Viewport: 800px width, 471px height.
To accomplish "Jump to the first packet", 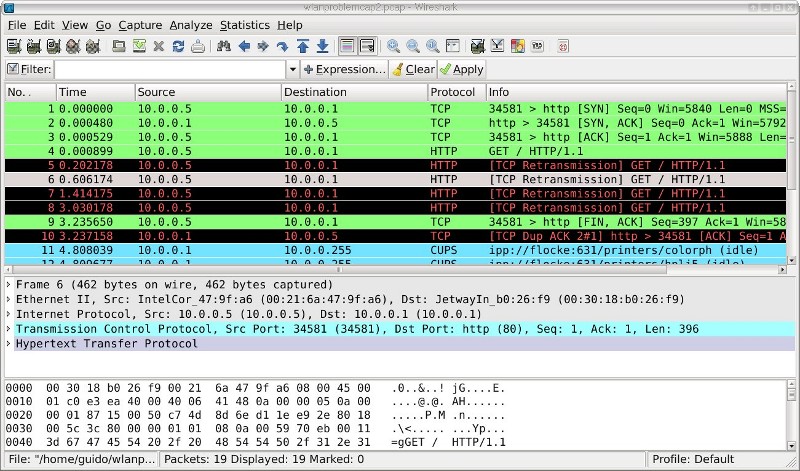I will coord(303,46).
